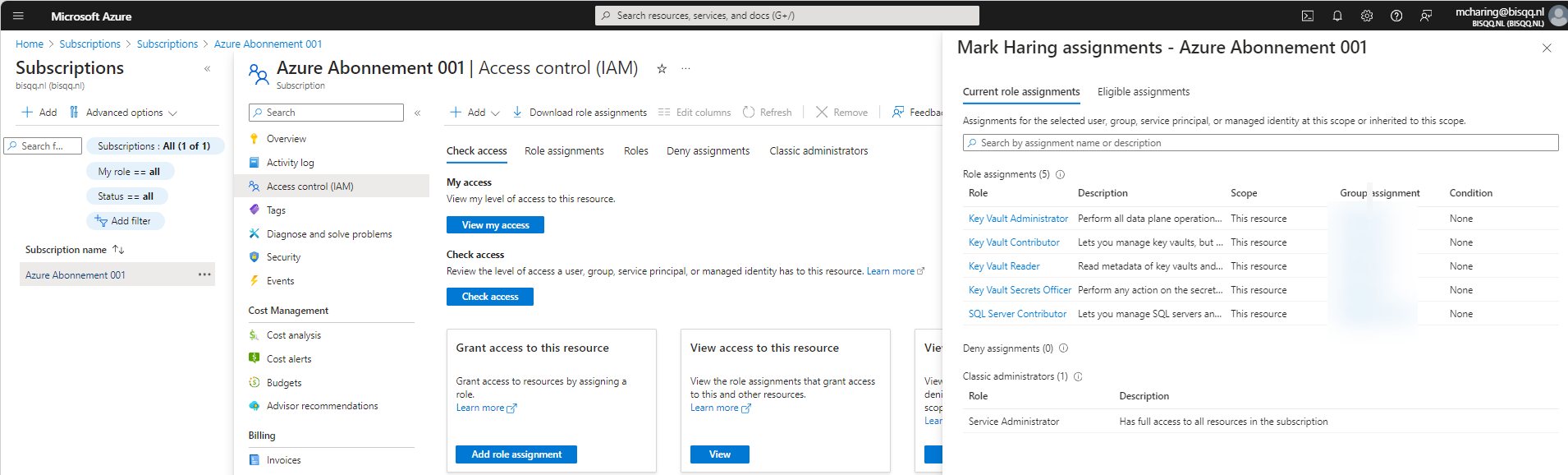Switch to Eligible assignments tab
The height and width of the screenshot is (475, 1568).
pos(1143,92)
